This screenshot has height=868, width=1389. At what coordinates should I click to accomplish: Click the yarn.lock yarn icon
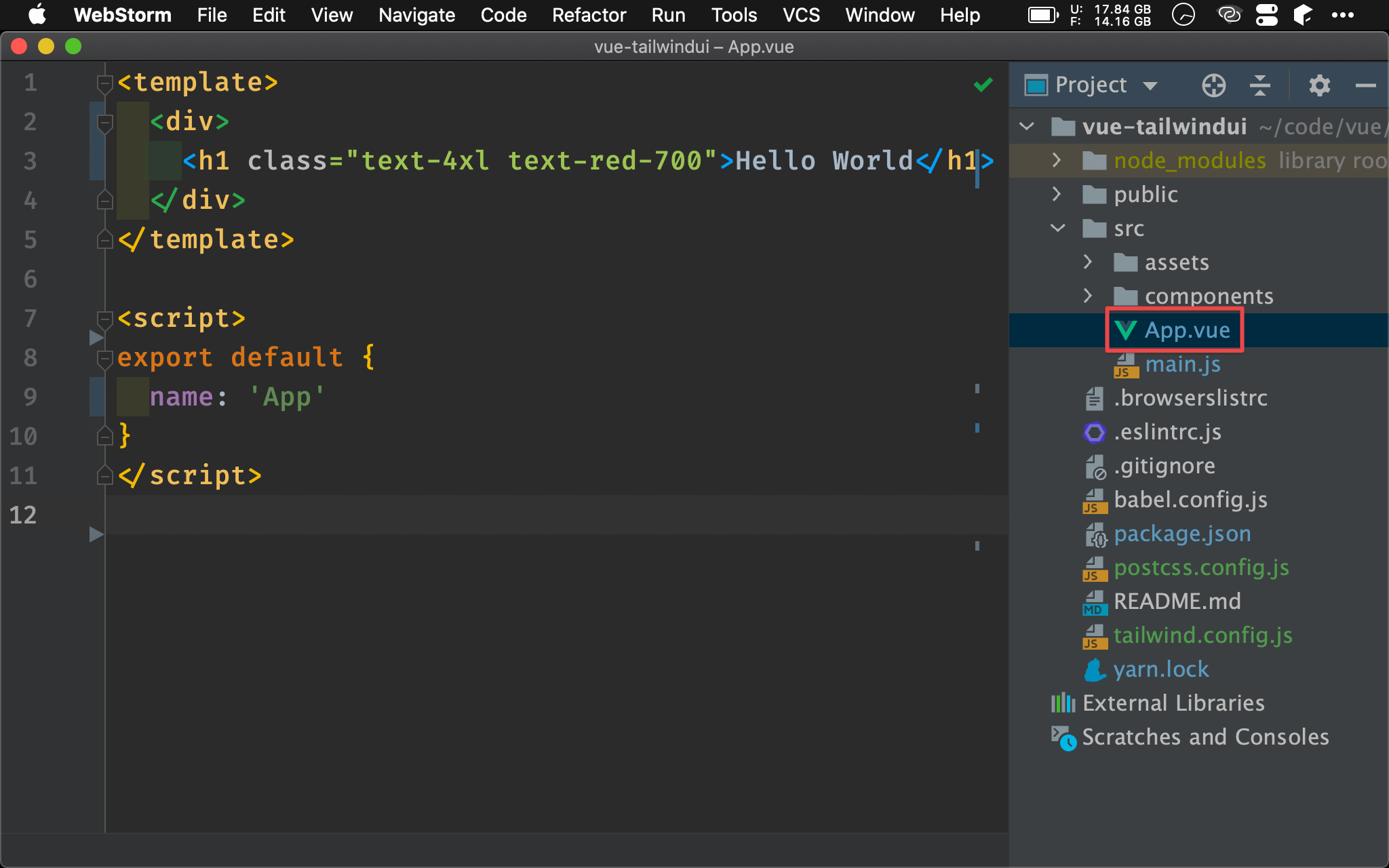click(x=1095, y=670)
